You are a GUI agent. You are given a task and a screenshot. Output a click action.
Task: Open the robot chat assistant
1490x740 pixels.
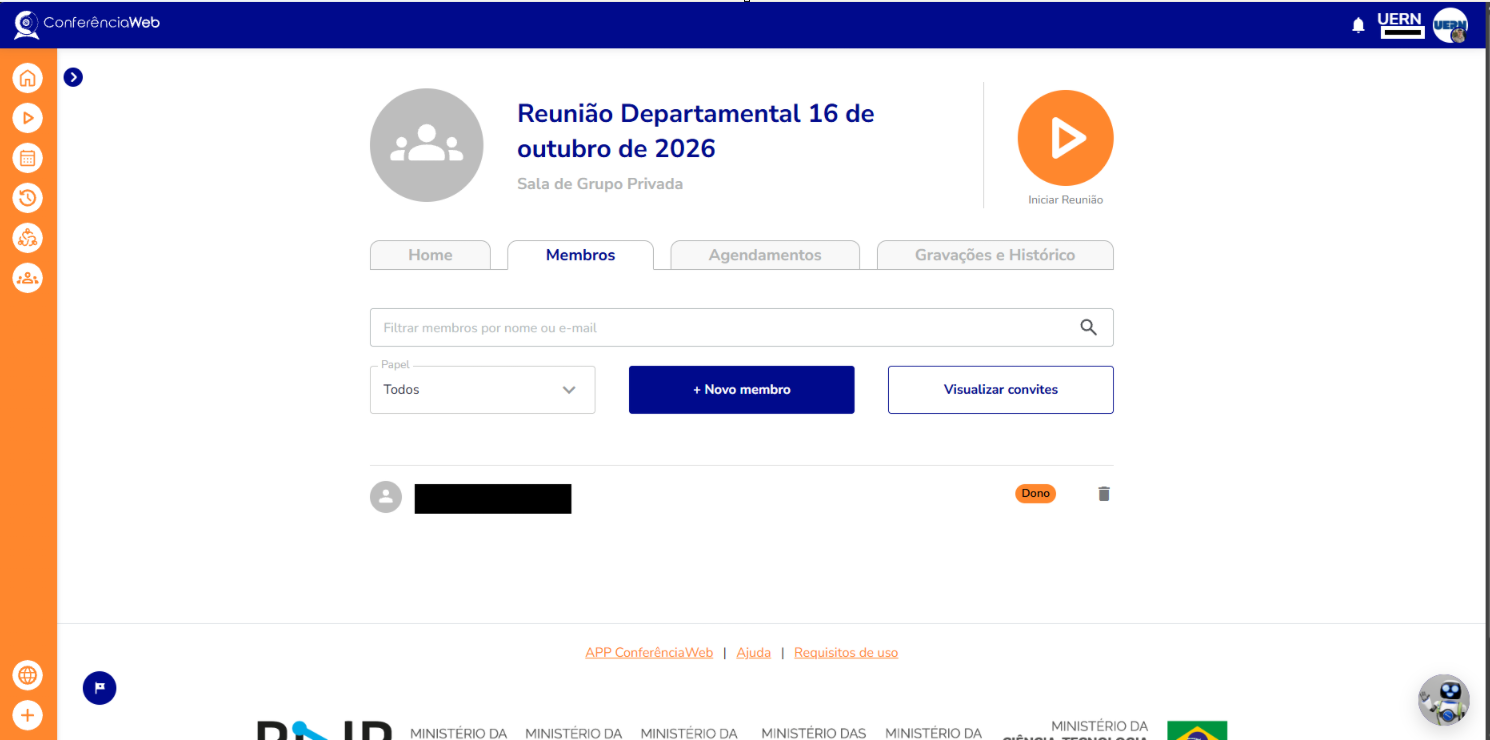click(1444, 700)
